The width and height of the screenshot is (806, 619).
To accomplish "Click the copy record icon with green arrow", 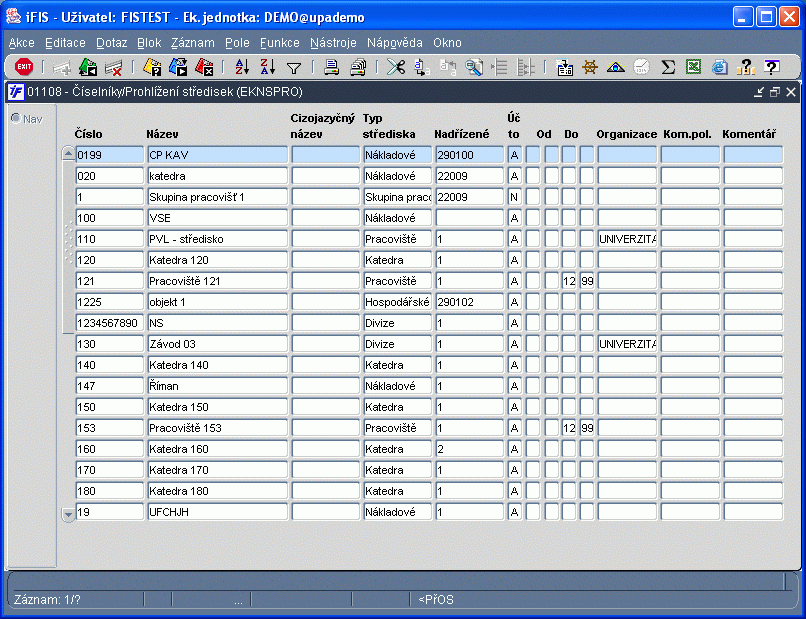I will [x=88, y=67].
